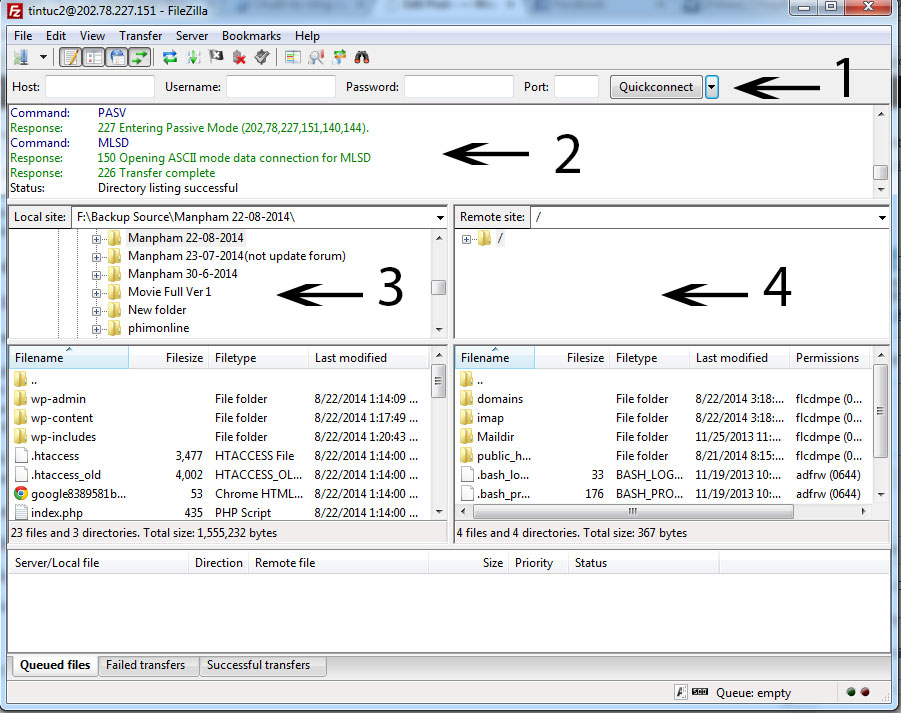Click the Port input field

pos(576,87)
